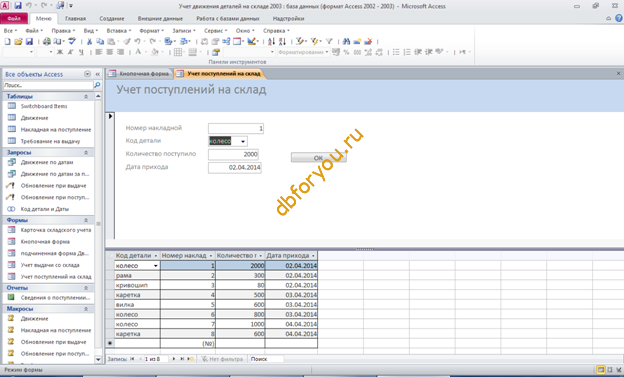This screenshot has height=377, width=624.
Task: Open the Сервис menu
Action: (215, 31)
